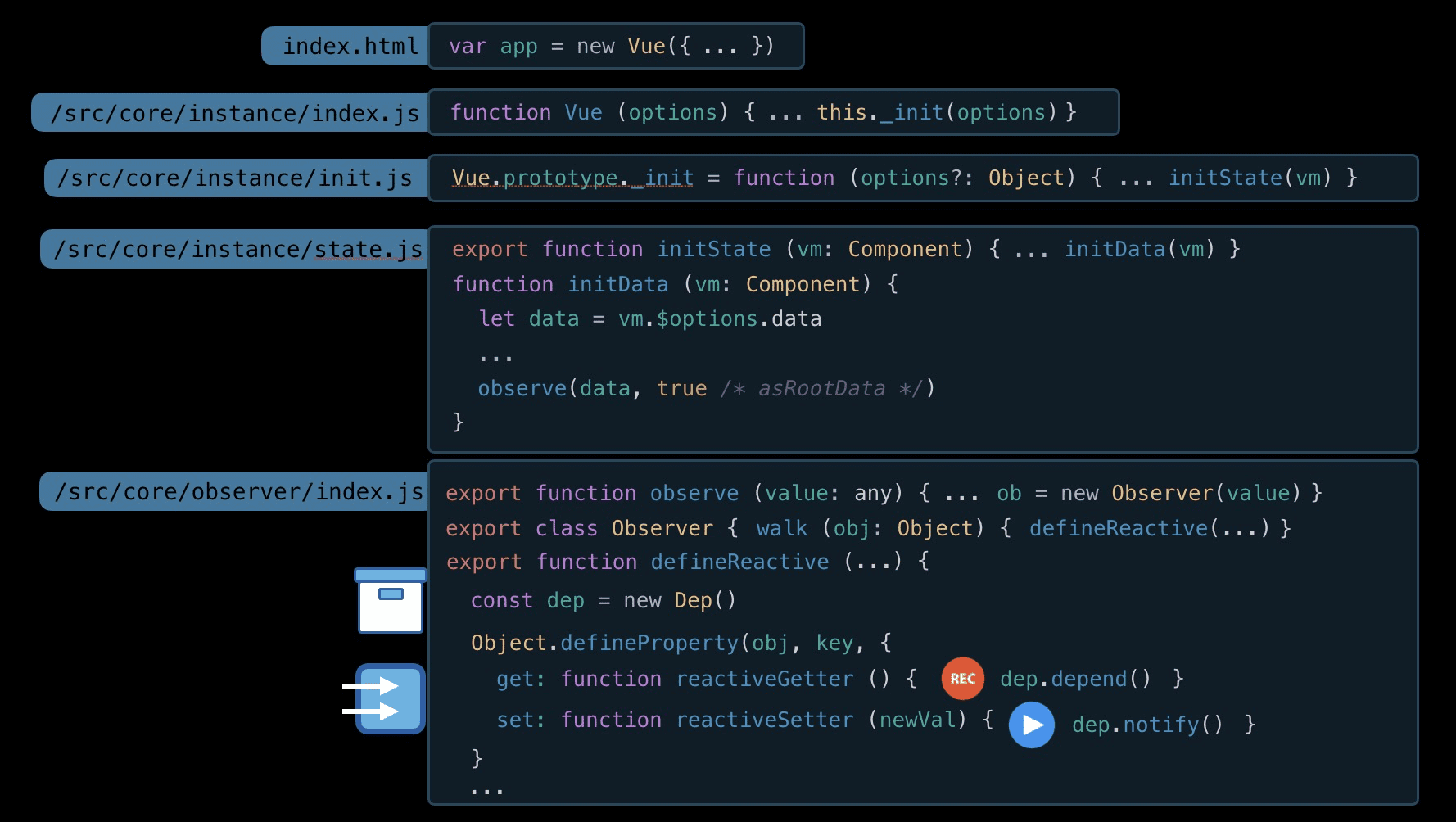Click 'dep.notify()' call
Image resolution: width=1456 pixels, height=822 pixels.
pyautogui.click(x=1148, y=725)
